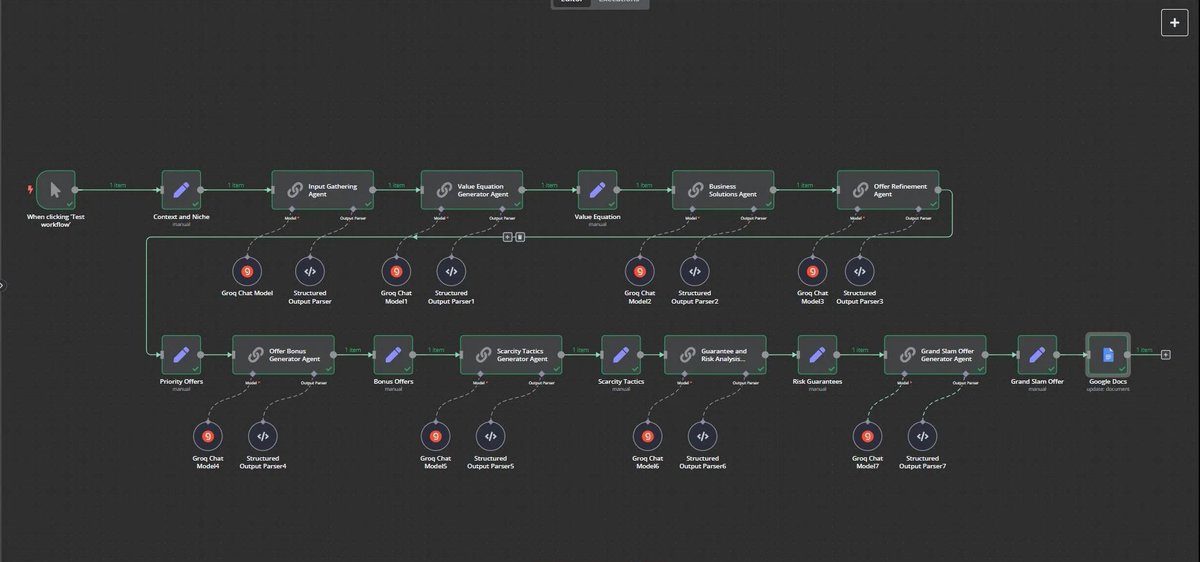The height and width of the screenshot is (562, 1200).
Task: Select the Structured Output Parser6 node
Action: tap(702, 436)
